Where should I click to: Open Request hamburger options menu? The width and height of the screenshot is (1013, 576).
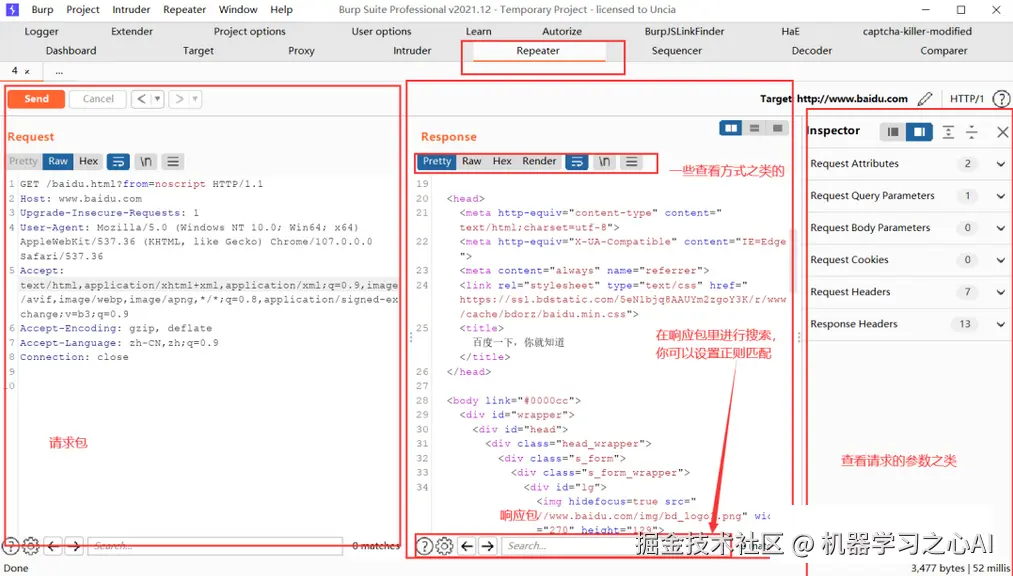[172, 161]
